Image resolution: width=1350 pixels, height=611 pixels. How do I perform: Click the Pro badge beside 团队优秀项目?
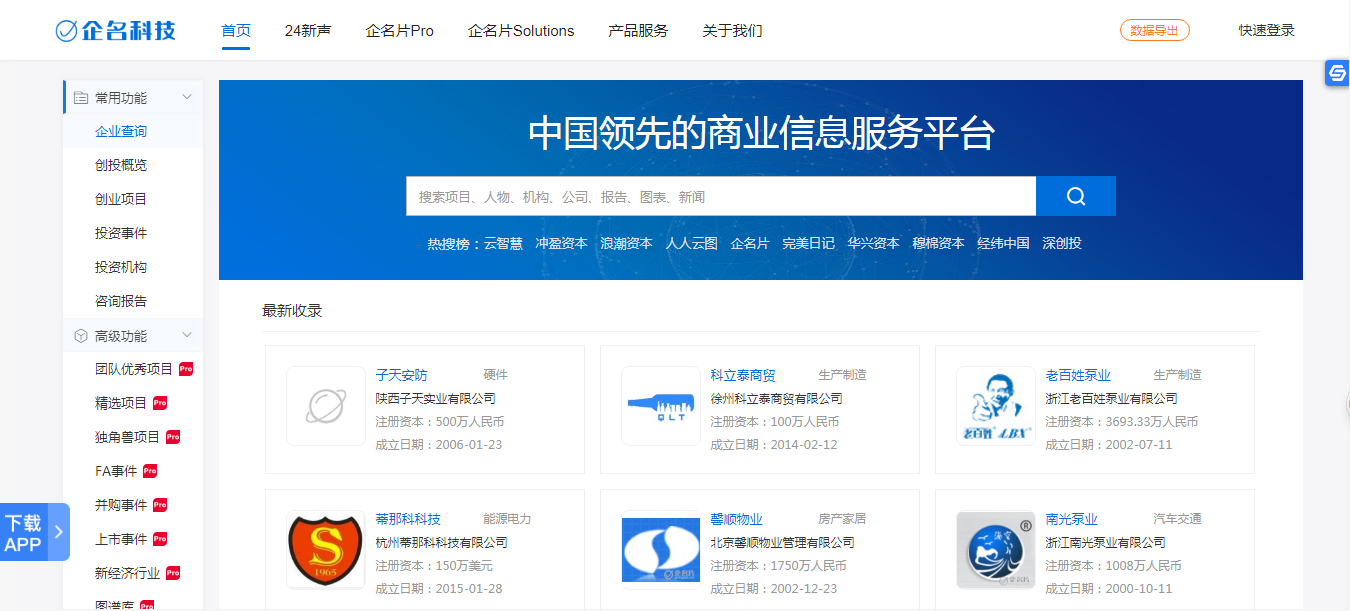pyautogui.click(x=186, y=369)
